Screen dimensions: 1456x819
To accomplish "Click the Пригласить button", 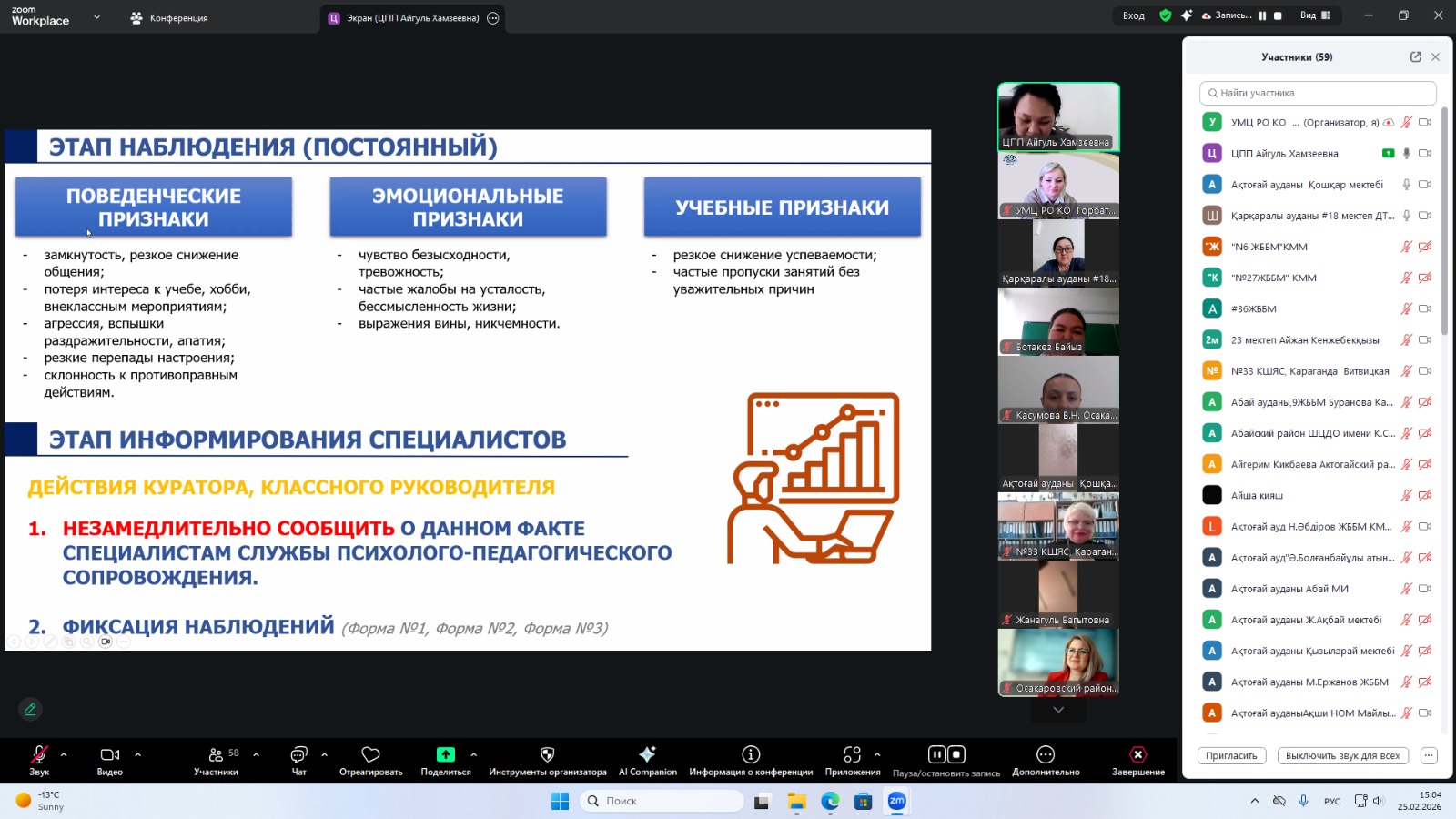I will click(x=1230, y=755).
